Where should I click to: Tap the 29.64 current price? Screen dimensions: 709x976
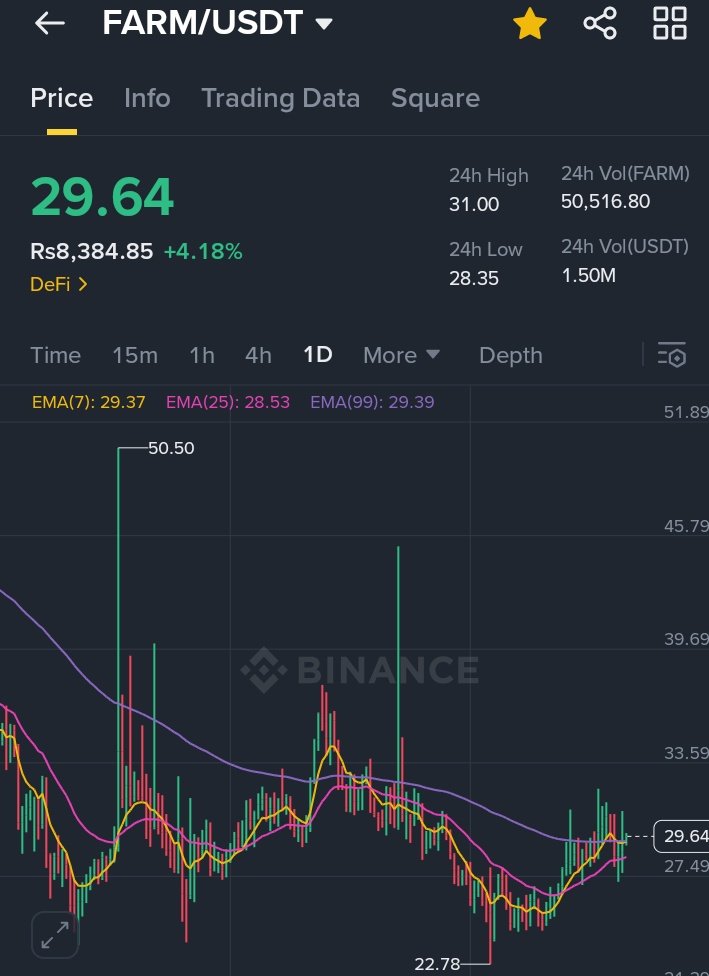coord(102,197)
